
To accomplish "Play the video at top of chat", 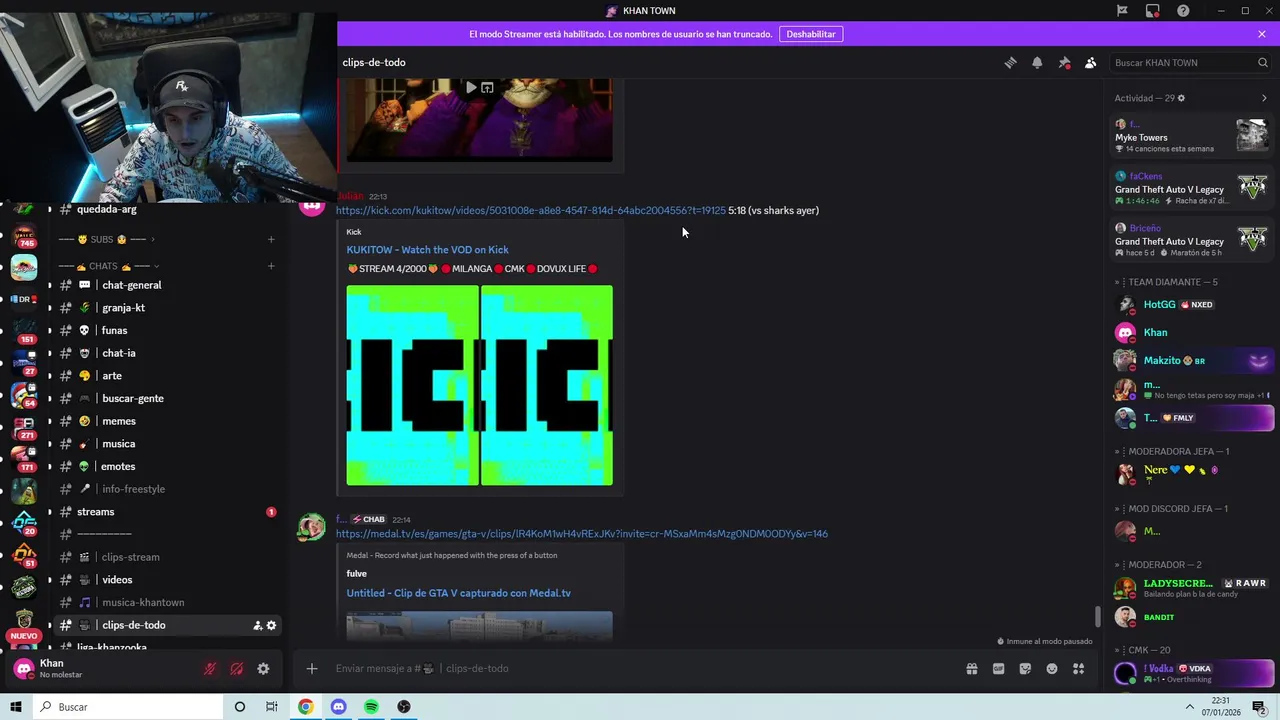I will [471, 88].
